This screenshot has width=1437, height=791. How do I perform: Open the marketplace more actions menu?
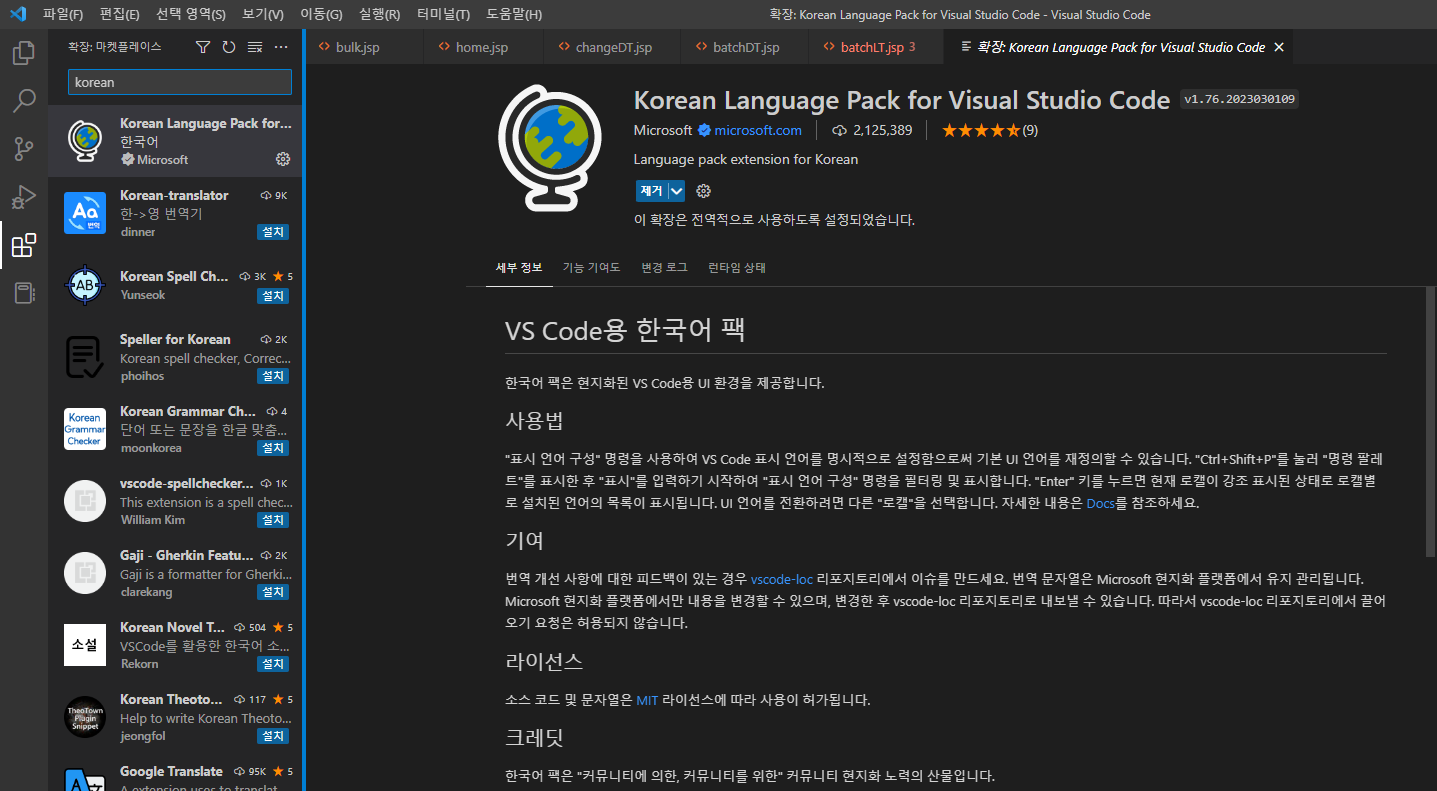[x=281, y=47]
